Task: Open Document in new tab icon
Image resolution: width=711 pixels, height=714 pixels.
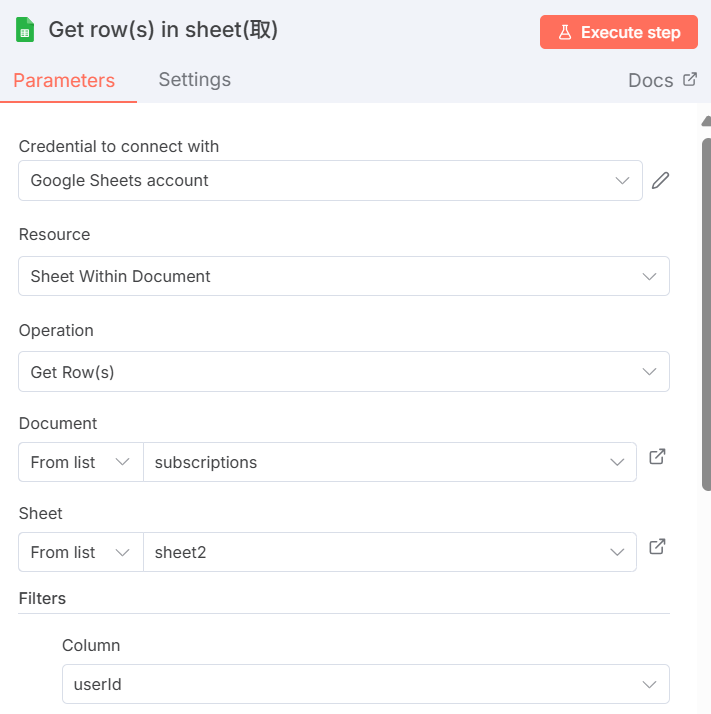Action: pos(657,457)
